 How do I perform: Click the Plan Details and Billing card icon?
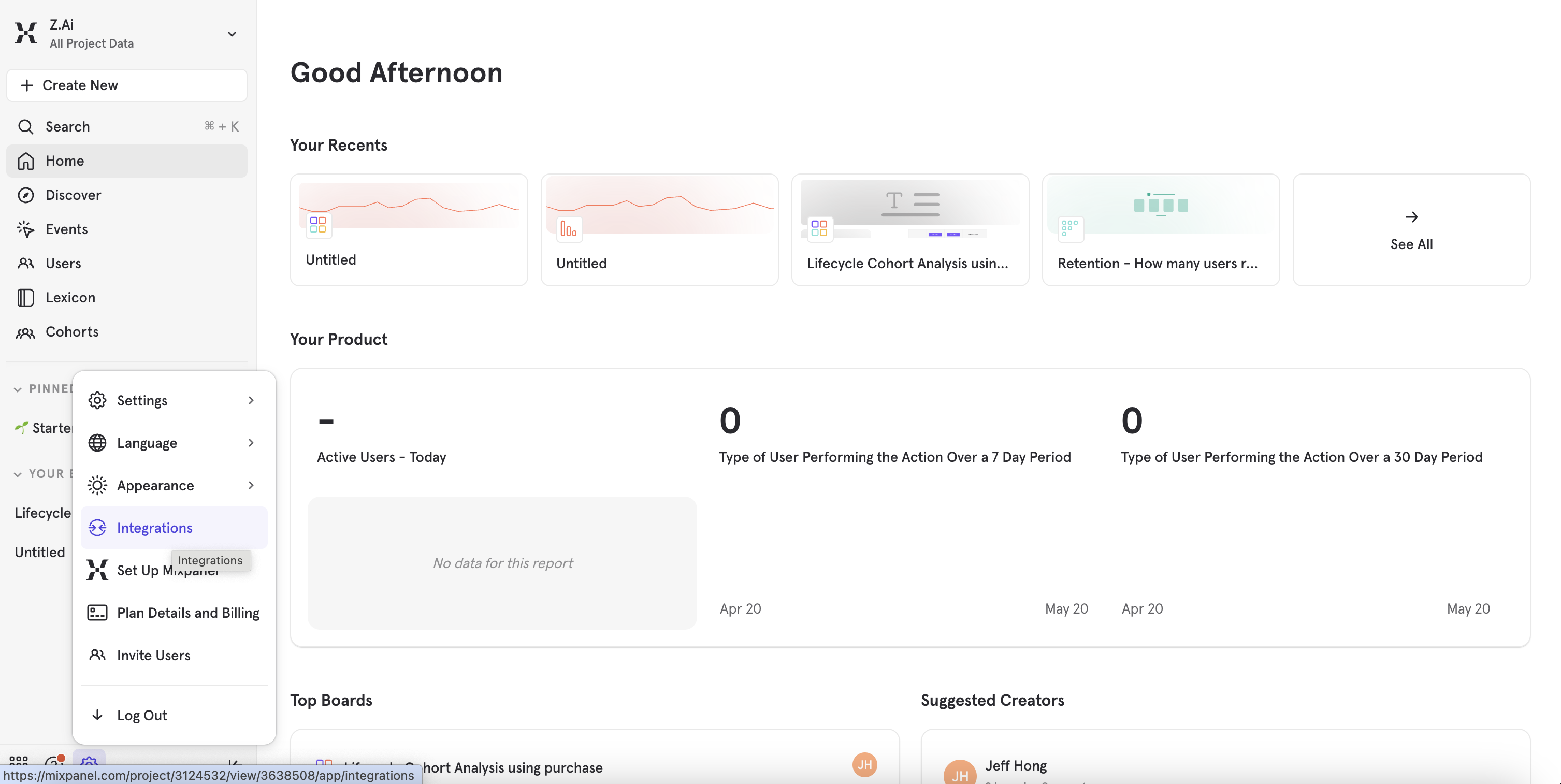[x=97, y=613]
